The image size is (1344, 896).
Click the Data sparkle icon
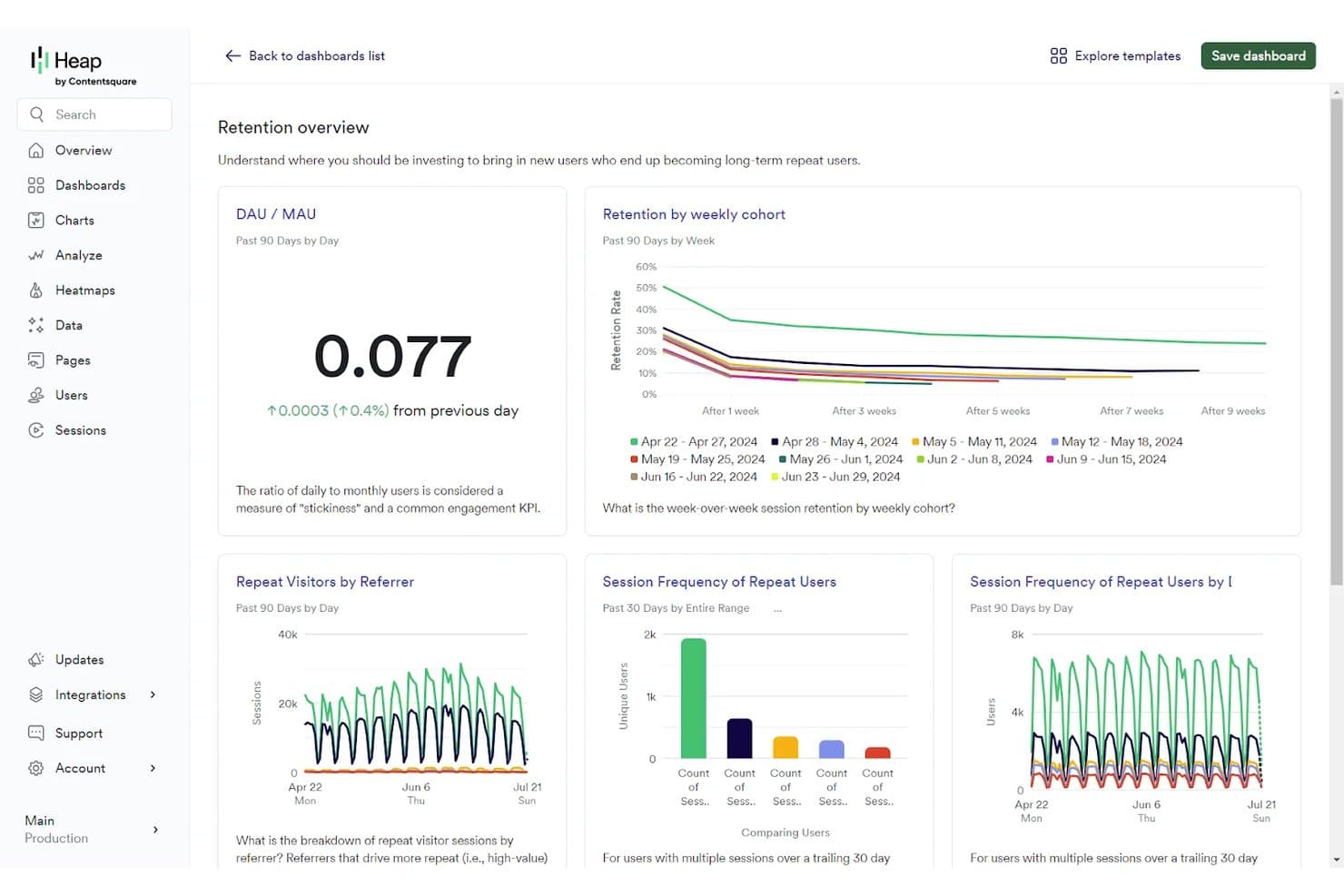coord(36,325)
